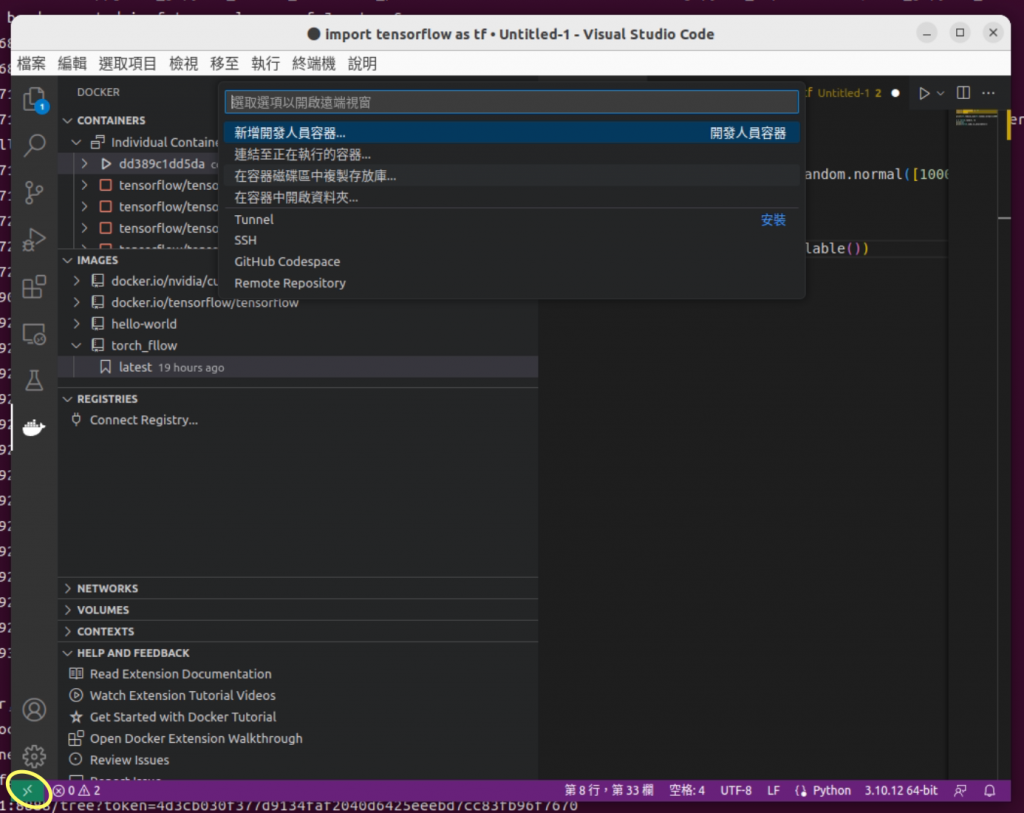
Task: Open the notifications bell in the status bar
Action: (990, 790)
